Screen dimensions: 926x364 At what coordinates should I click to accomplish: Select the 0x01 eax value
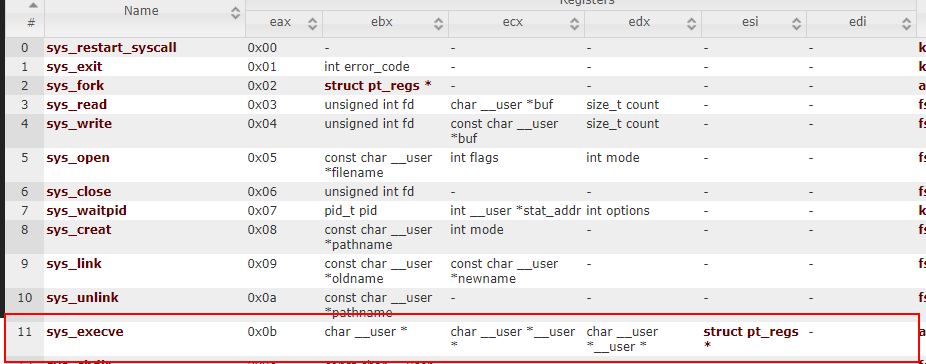tap(262, 67)
